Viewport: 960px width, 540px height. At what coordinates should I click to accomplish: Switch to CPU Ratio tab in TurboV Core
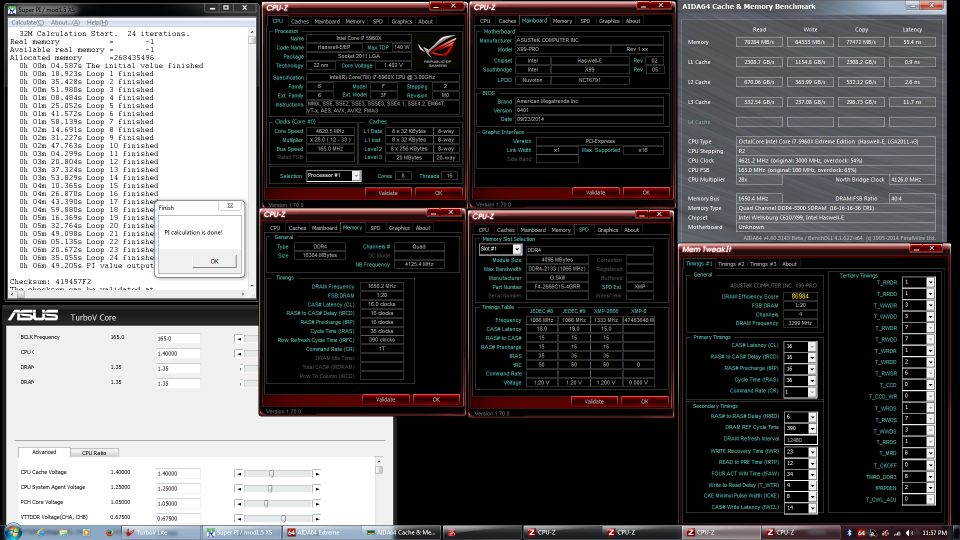coord(94,452)
